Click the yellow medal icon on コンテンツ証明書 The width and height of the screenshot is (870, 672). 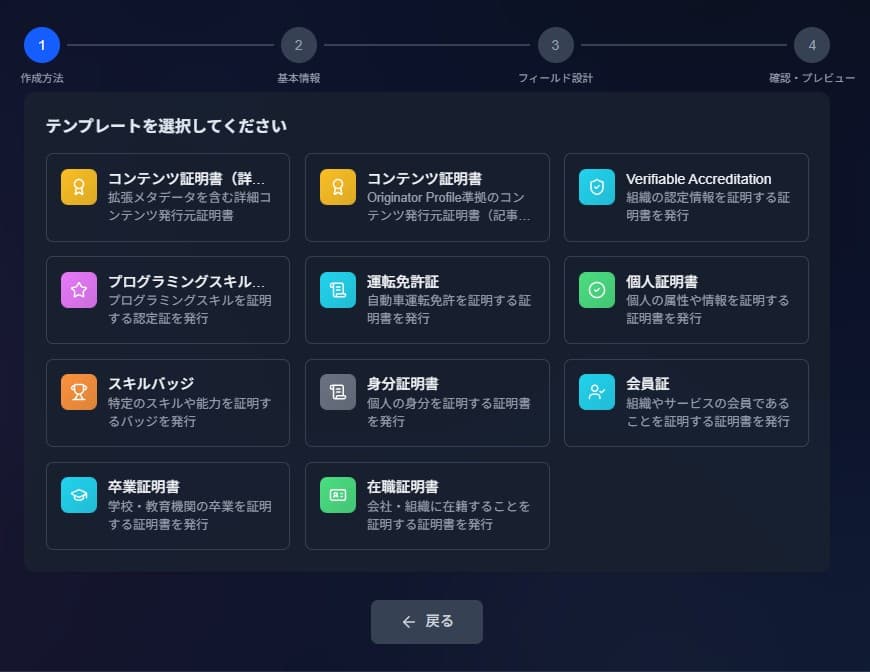coord(337,186)
